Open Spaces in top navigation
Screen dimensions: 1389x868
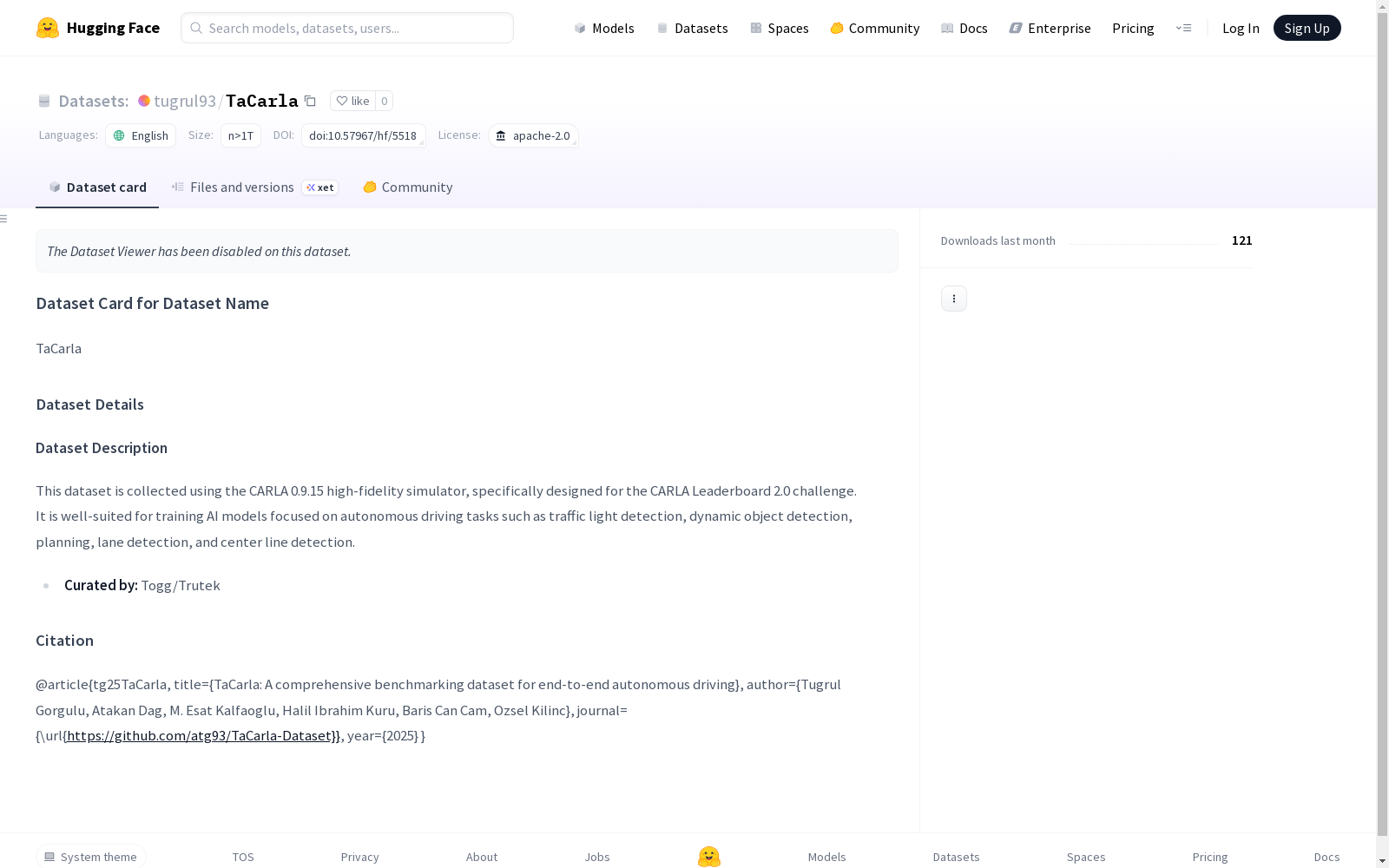tap(780, 28)
